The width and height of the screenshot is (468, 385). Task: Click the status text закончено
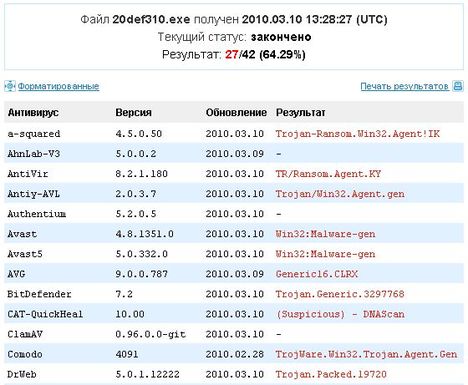point(281,37)
